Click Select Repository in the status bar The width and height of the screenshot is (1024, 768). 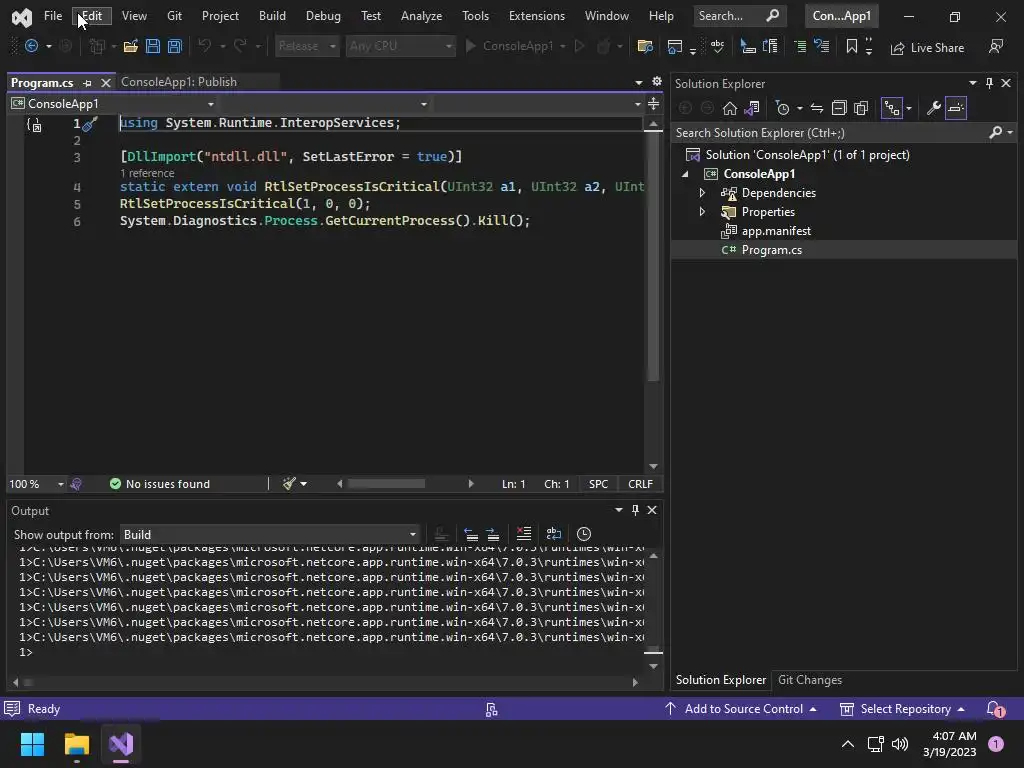click(x=902, y=709)
